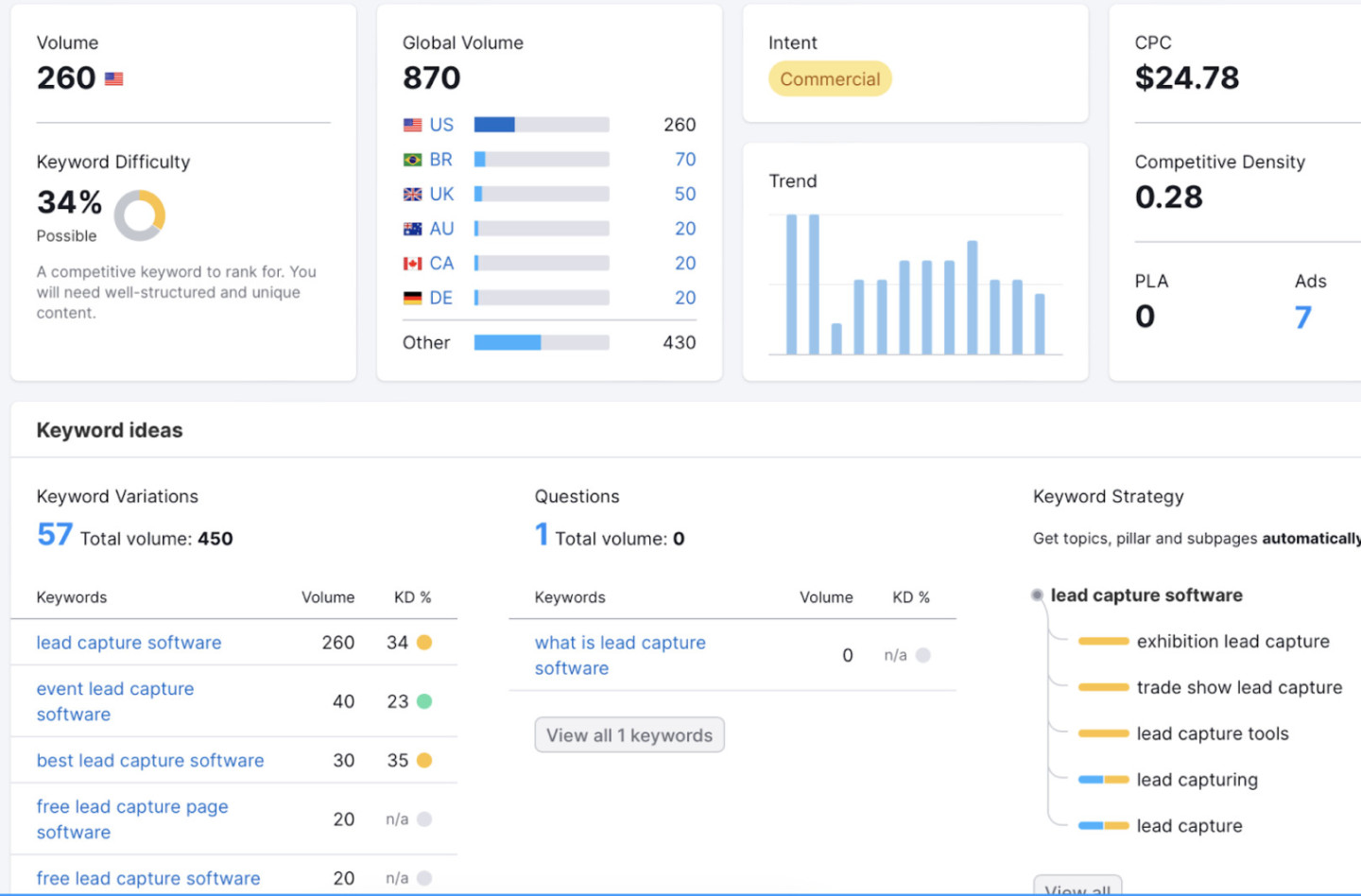Click the yellow bar beside exhibition lead capture
Image resolution: width=1361 pixels, height=896 pixels.
click(x=1104, y=642)
